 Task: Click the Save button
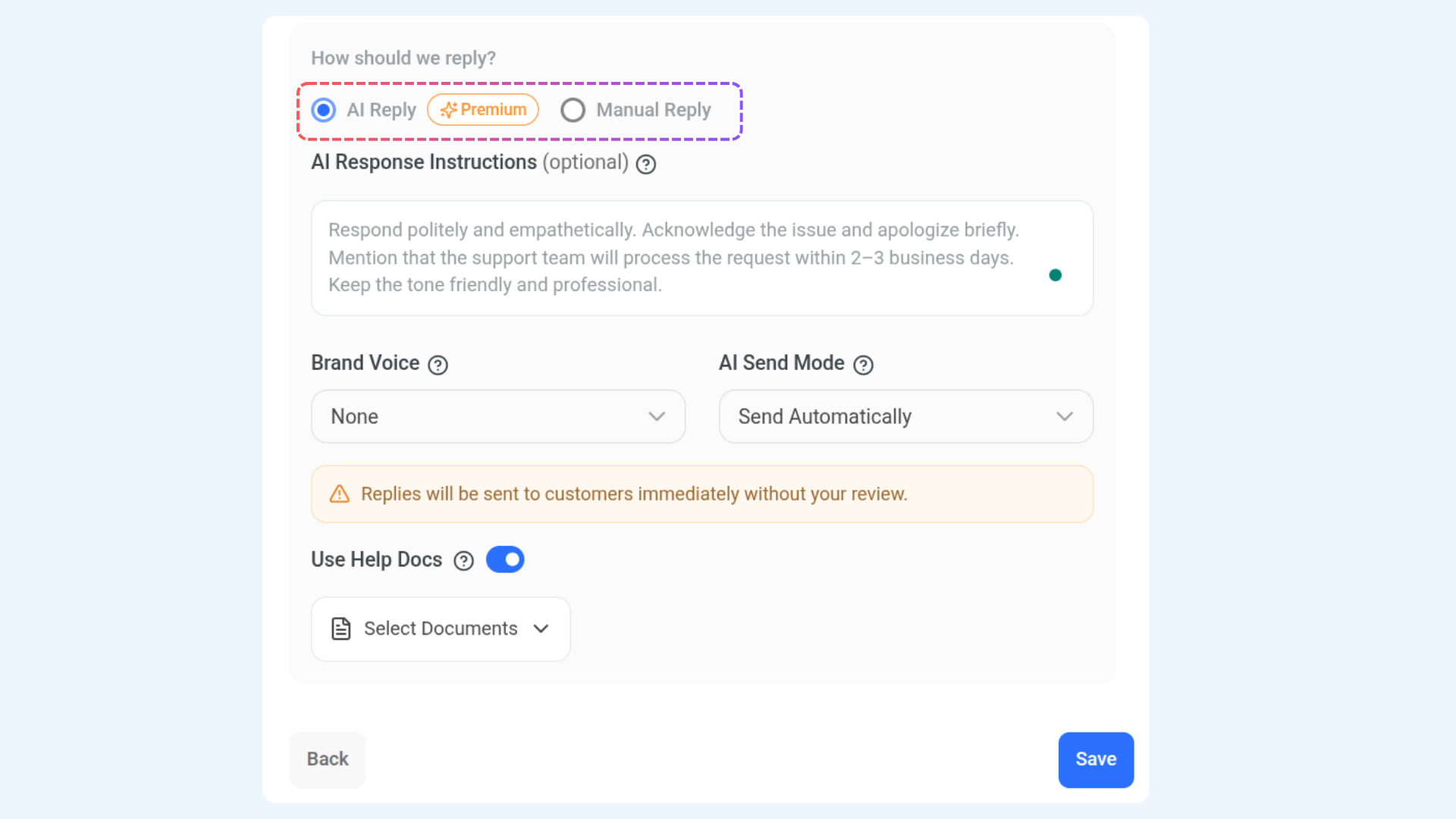(x=1096, y=760)
